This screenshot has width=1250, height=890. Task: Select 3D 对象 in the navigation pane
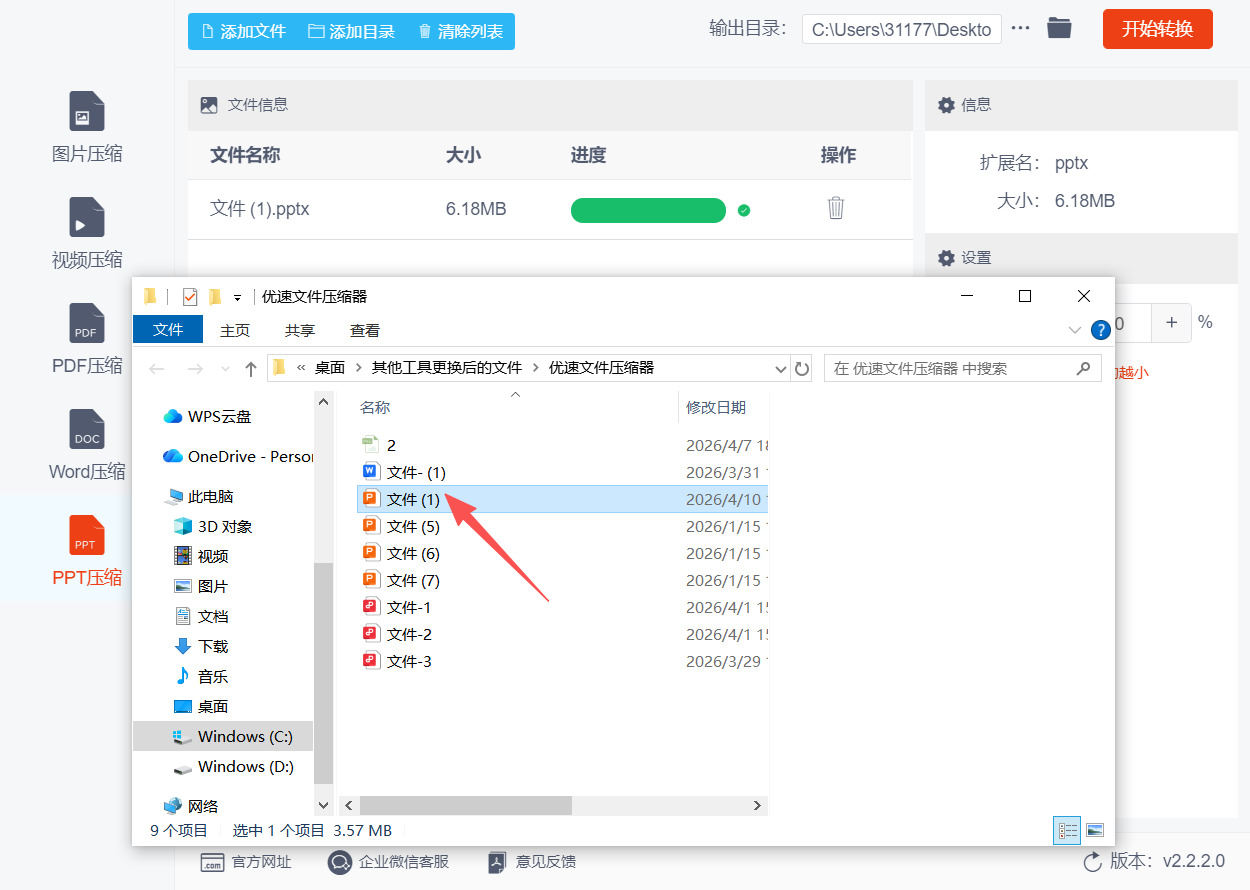coord(213,526)
